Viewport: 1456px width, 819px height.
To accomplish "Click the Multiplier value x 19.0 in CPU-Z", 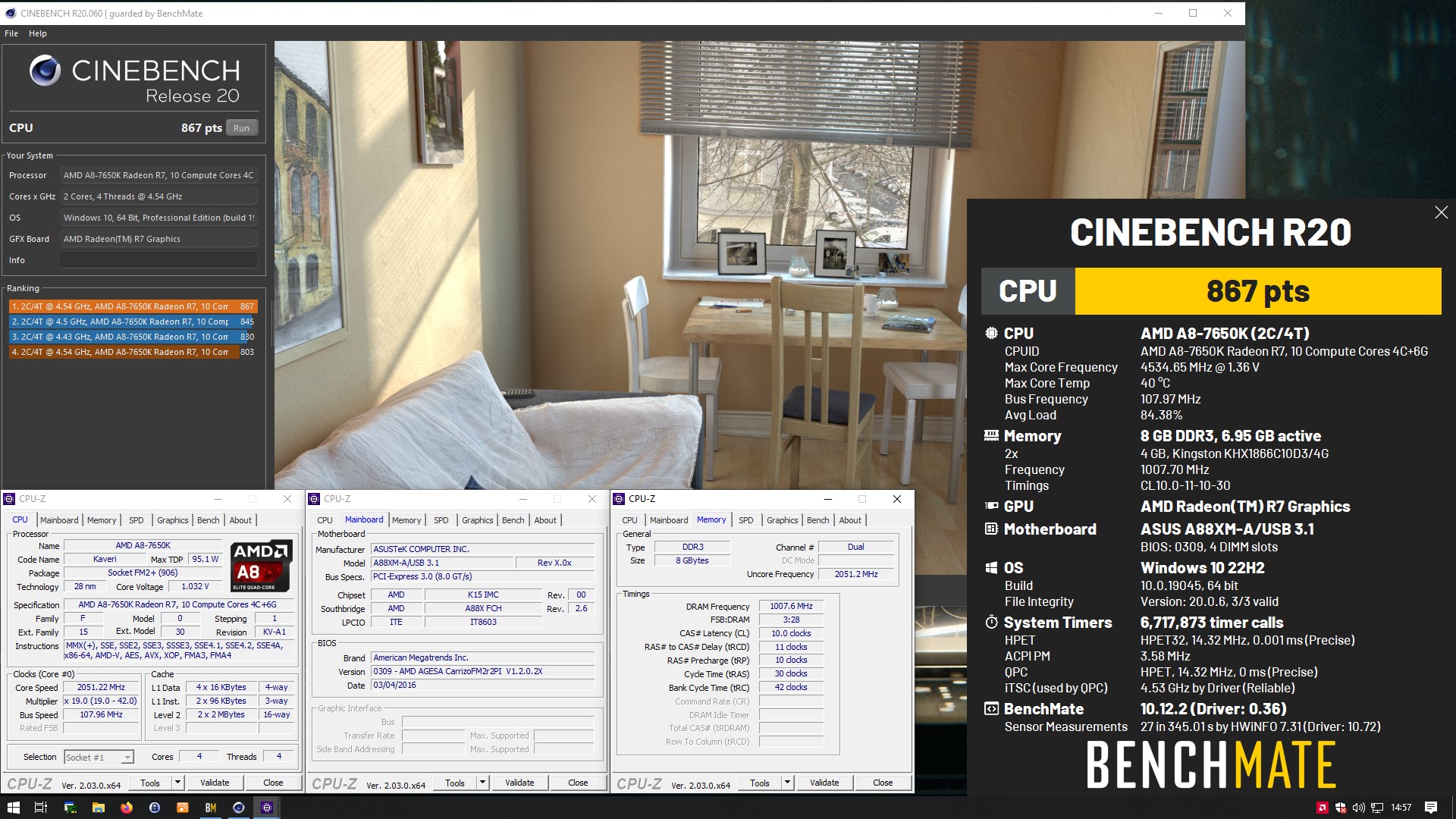I will (101, 701).
